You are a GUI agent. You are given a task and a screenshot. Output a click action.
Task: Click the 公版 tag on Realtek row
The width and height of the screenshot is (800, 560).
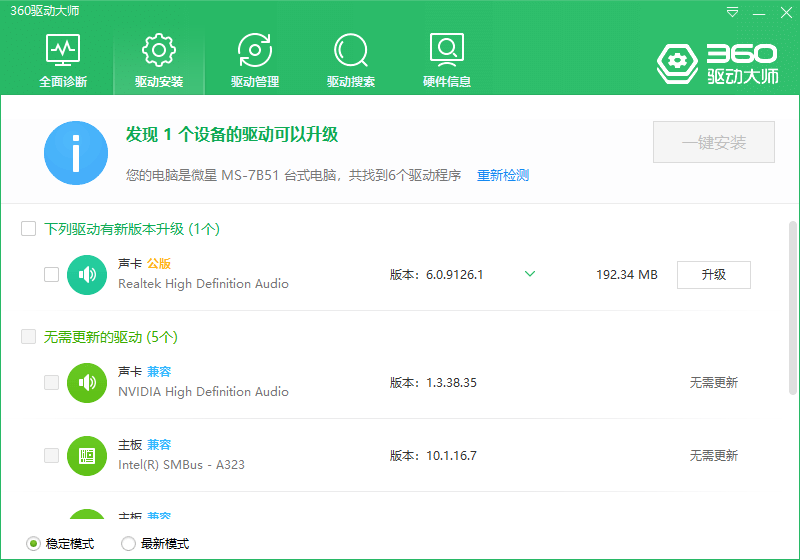point(159,264)
